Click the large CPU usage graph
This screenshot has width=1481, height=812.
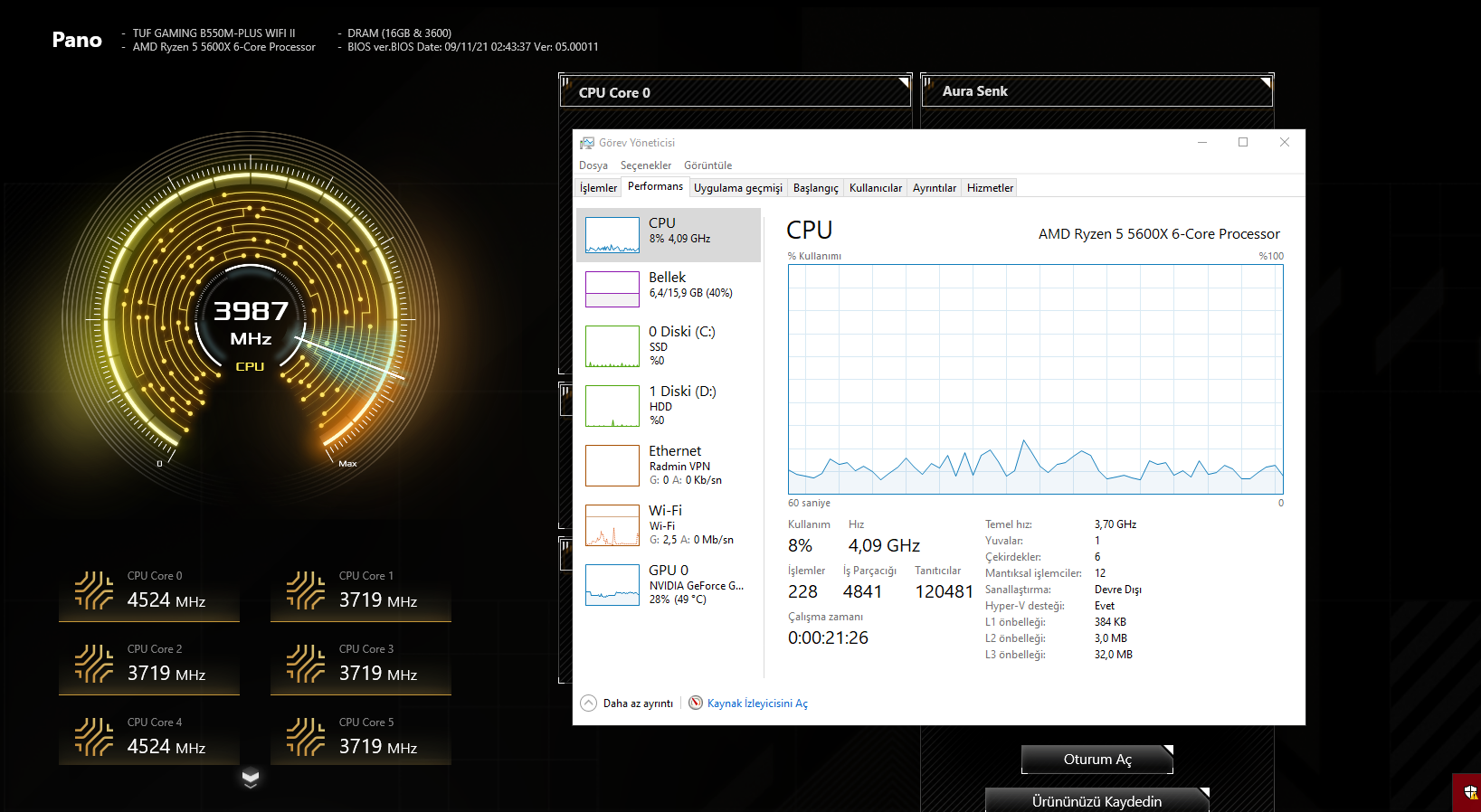coord(1036,379)
